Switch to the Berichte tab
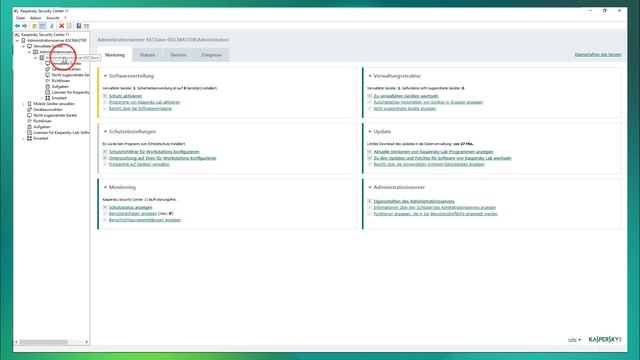Viewport: 640px width, 360px height. [178, 55]
